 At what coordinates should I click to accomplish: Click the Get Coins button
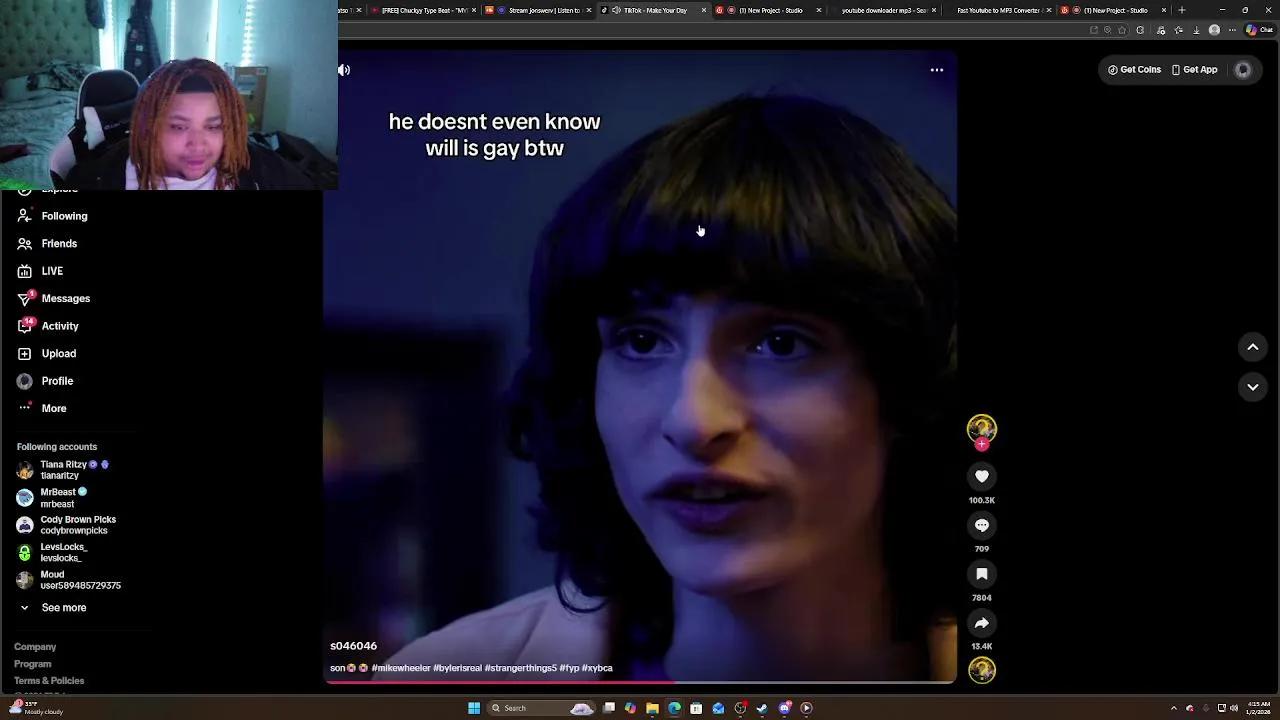pos(1134,70)
